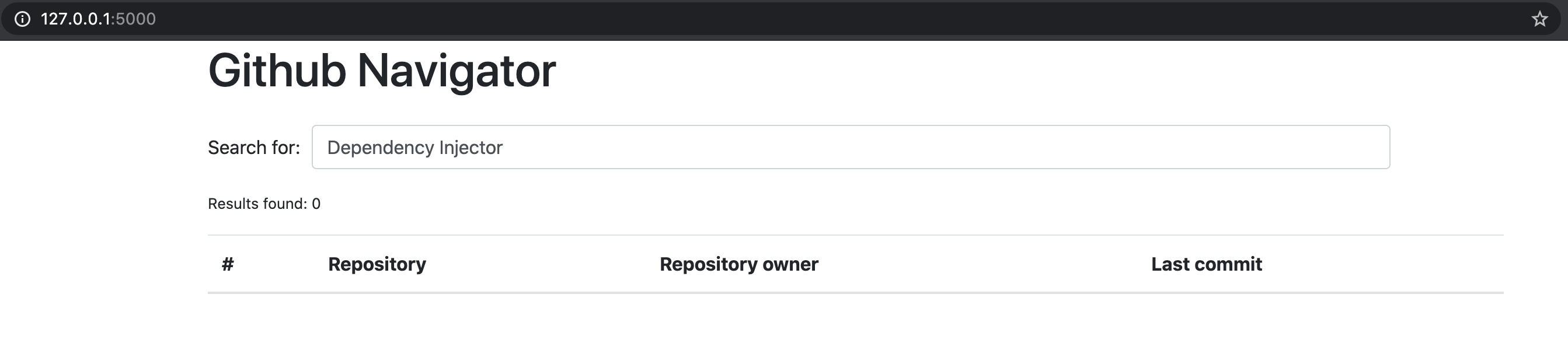Click the word Github in the title

click(x=277, y=71)
